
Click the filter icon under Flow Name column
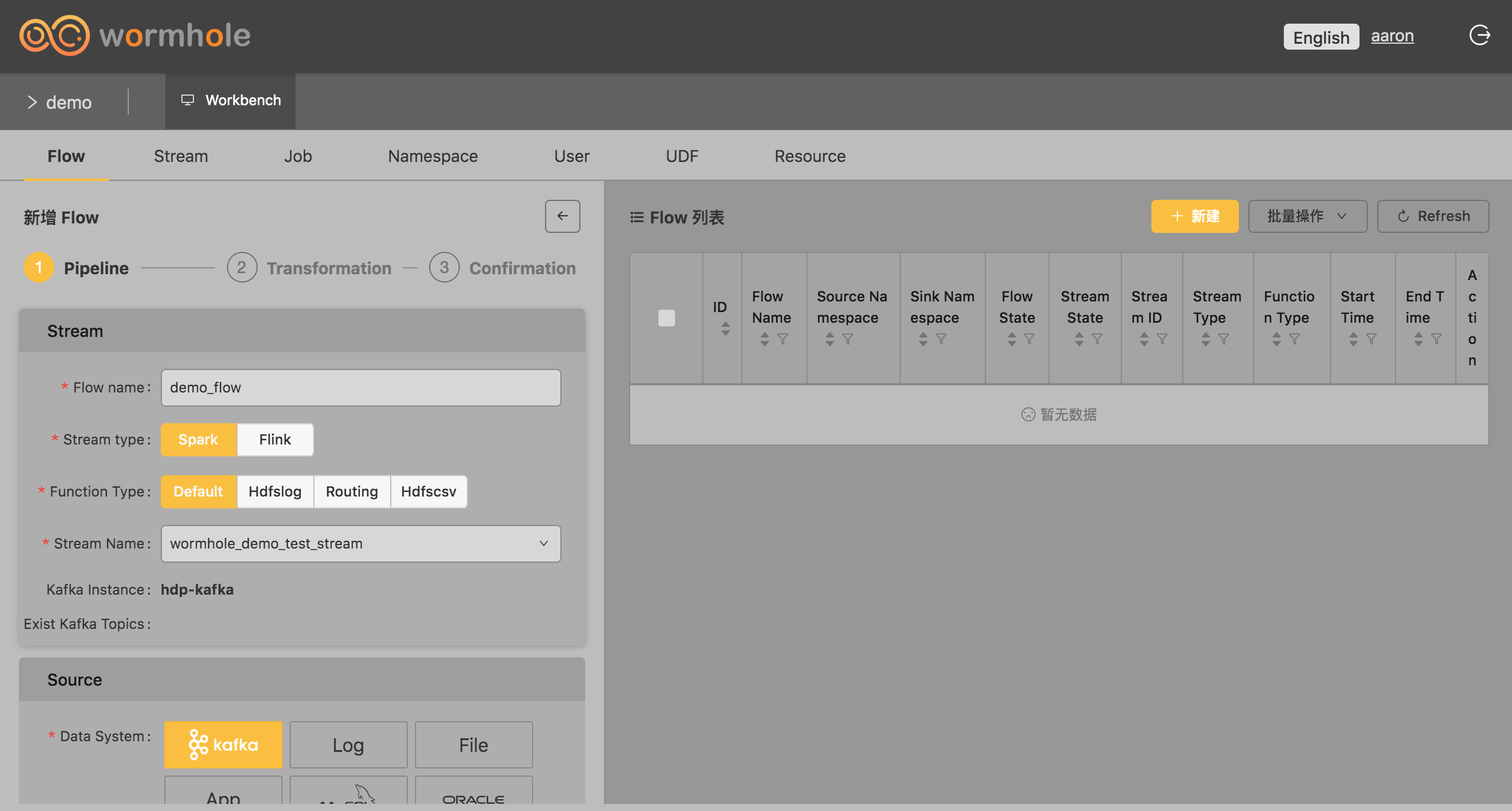coord(783,339)
